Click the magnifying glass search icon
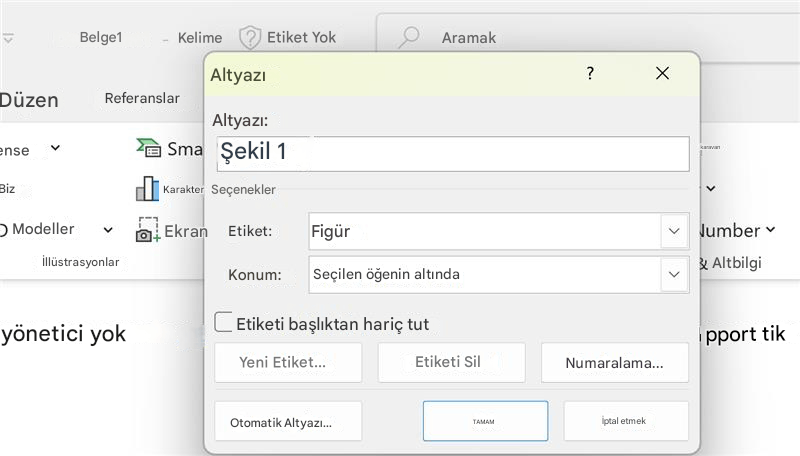This screenshot has width=800, height=456. click(x=408, y=38)
